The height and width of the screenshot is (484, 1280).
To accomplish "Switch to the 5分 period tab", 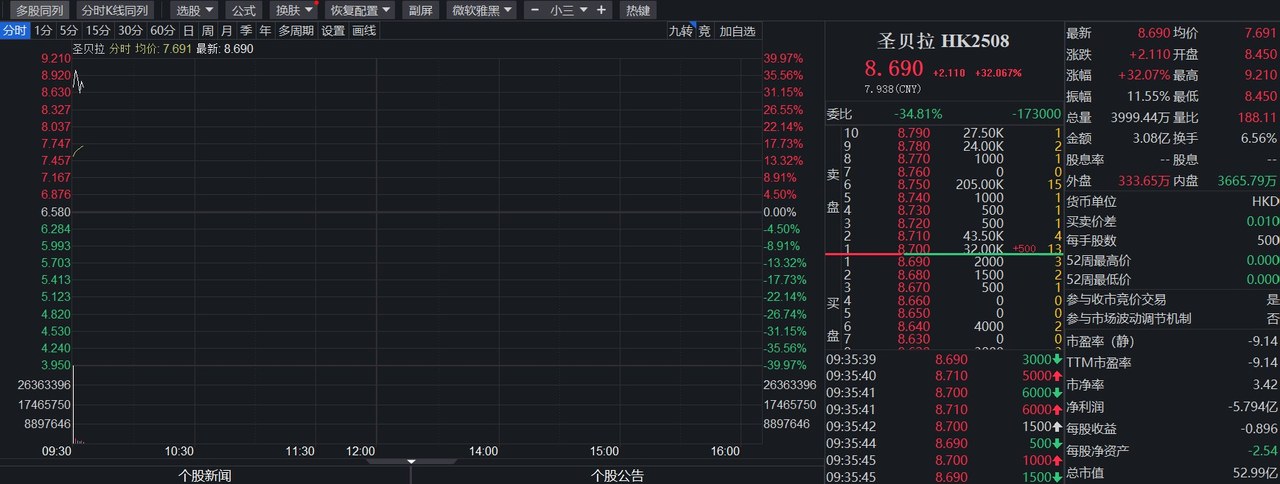I will click(x=68, y=31).
